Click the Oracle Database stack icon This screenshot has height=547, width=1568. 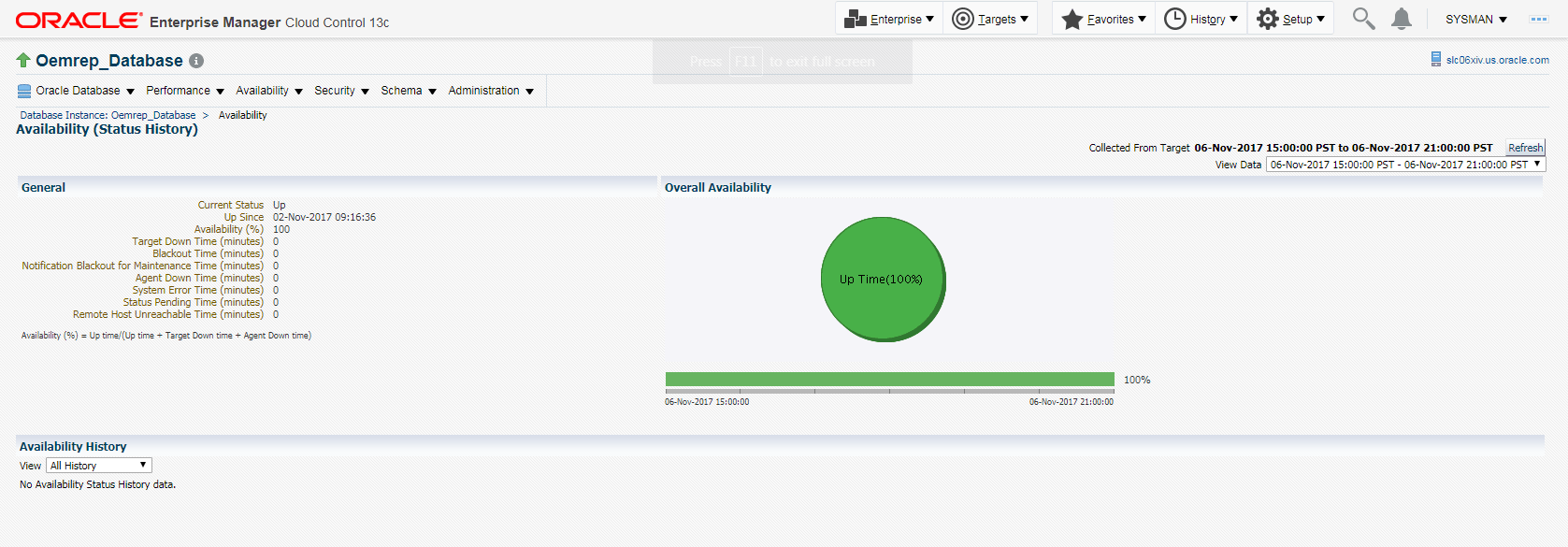click(24, 91)
